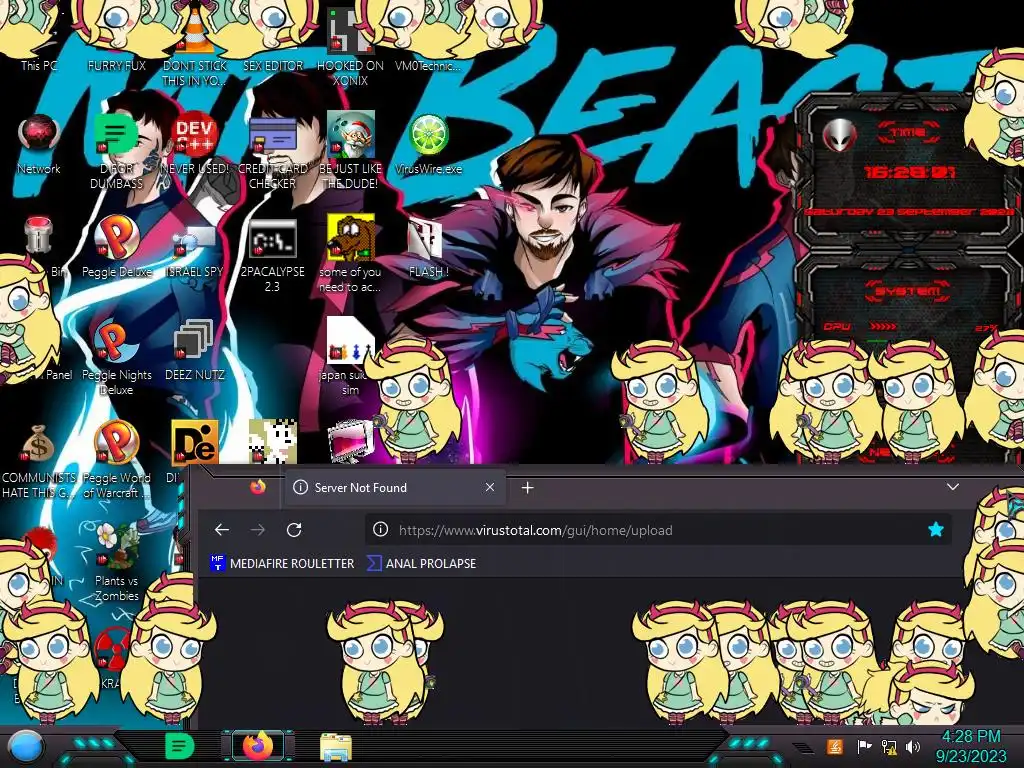Launch the Peggle Deluxe shortcut

click(116, 238)
